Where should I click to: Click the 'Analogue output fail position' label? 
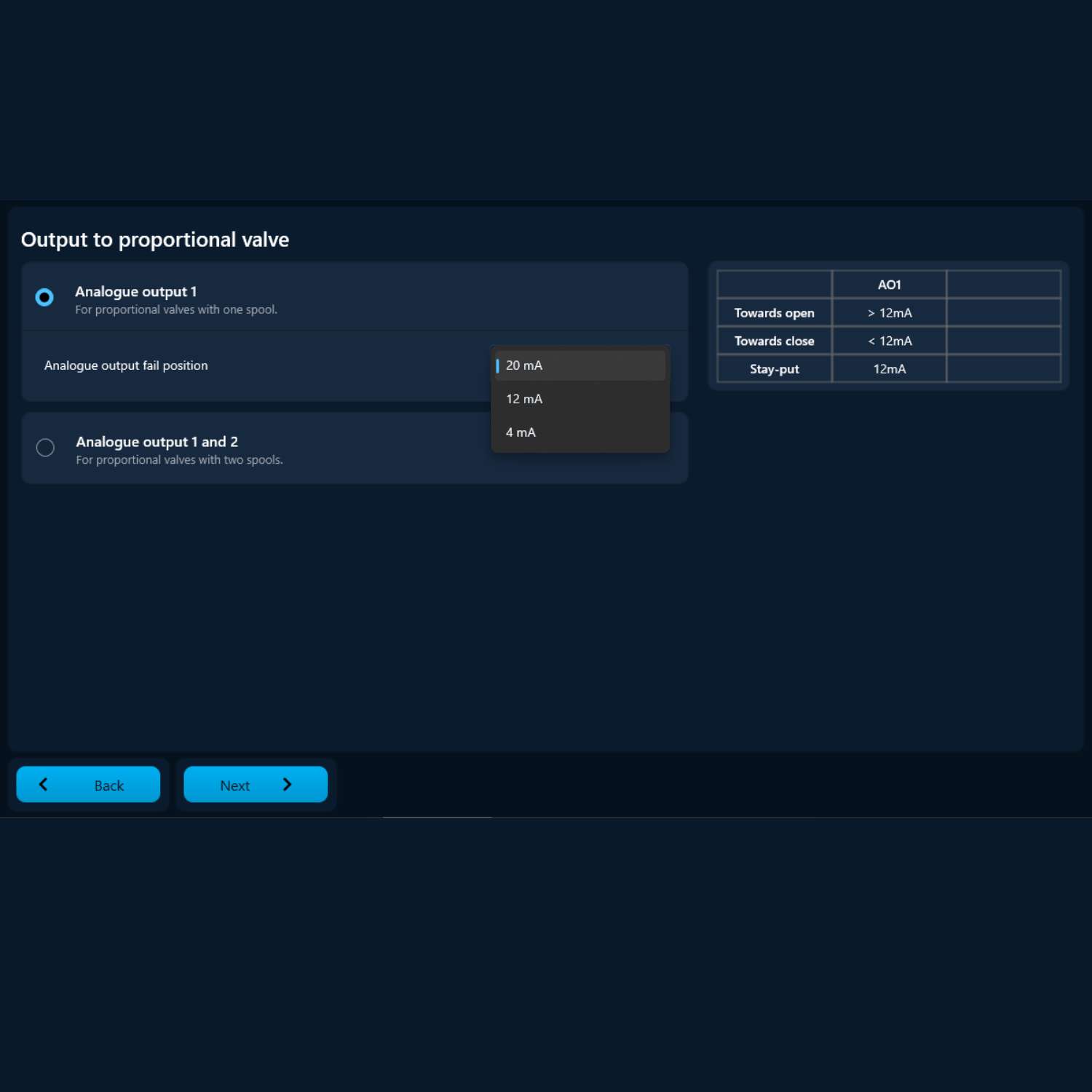click(126, 365)
